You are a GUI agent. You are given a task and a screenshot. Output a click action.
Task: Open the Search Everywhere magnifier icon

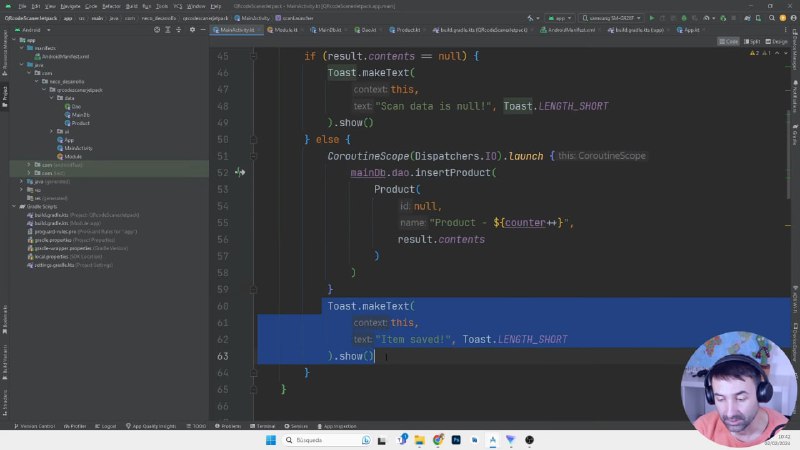tap(771, 18)
